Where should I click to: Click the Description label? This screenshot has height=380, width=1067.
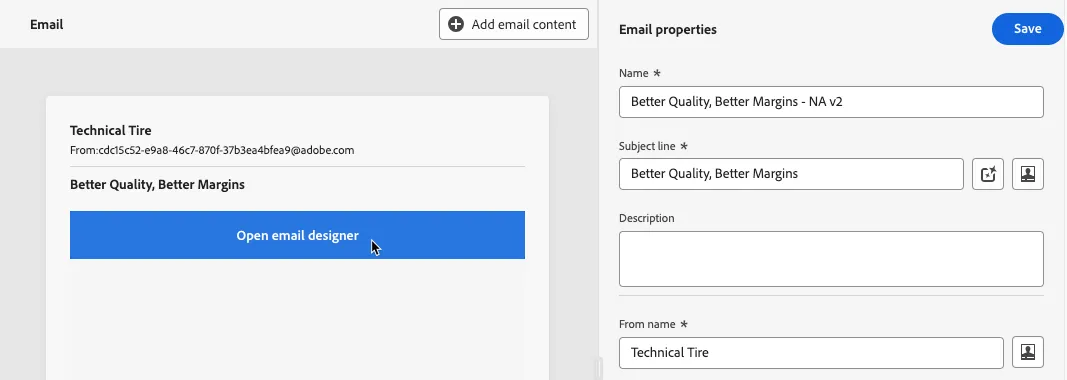point(646,218)
